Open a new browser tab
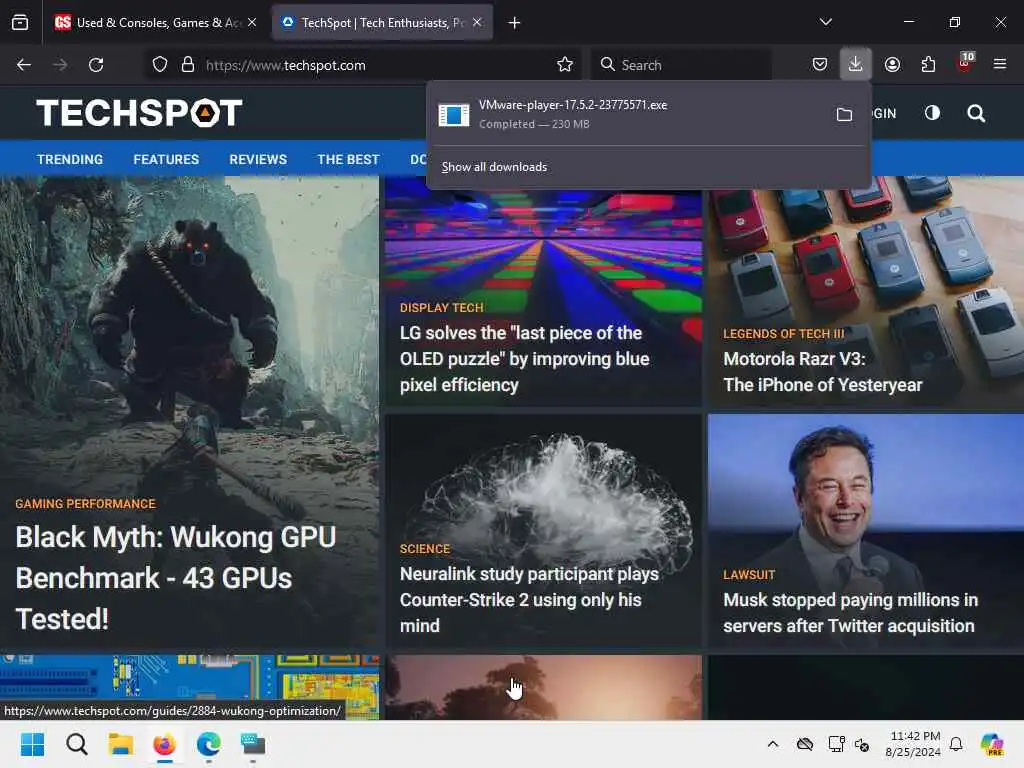This screenshot has height=768, width=1024. (515, 23)
